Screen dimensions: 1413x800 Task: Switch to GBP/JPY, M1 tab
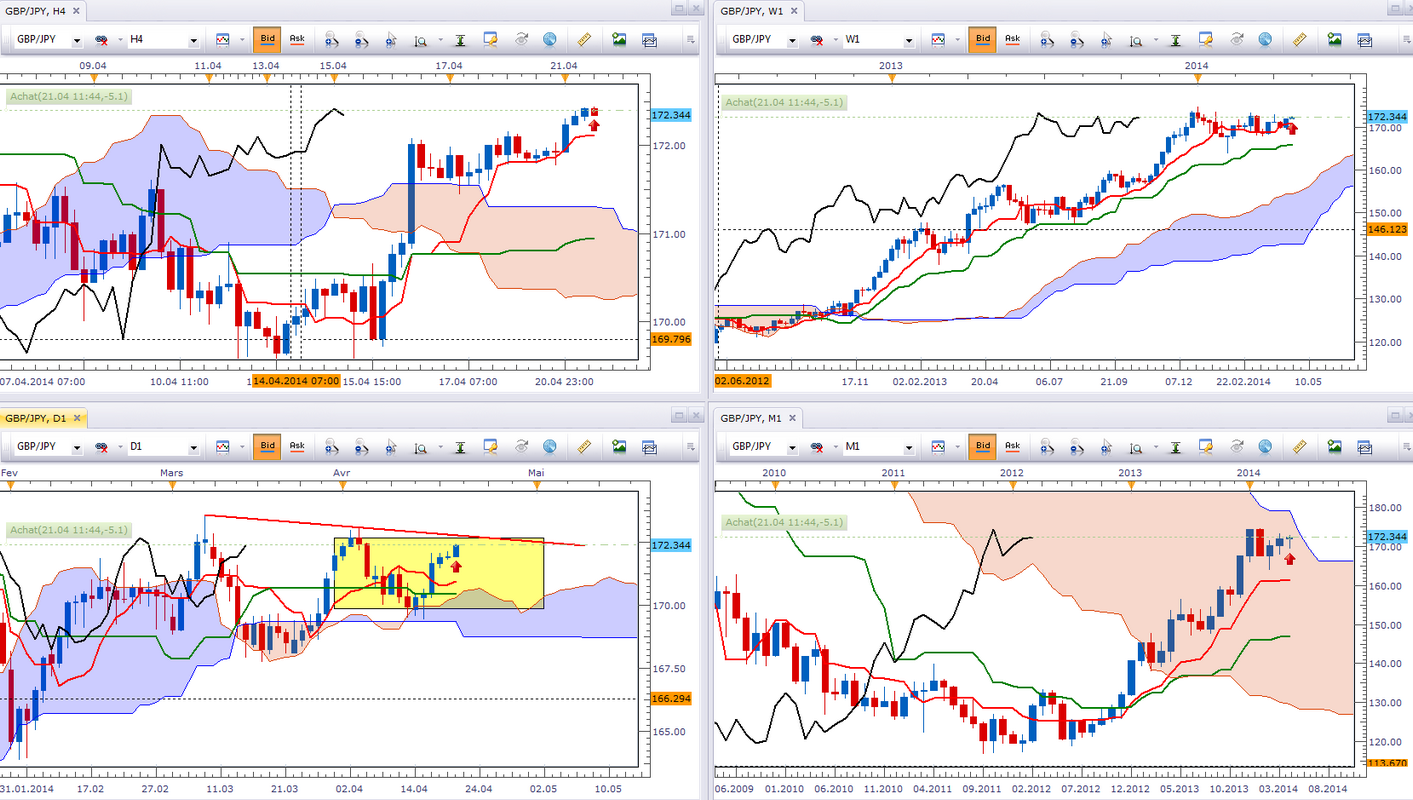tap(760, 417)
